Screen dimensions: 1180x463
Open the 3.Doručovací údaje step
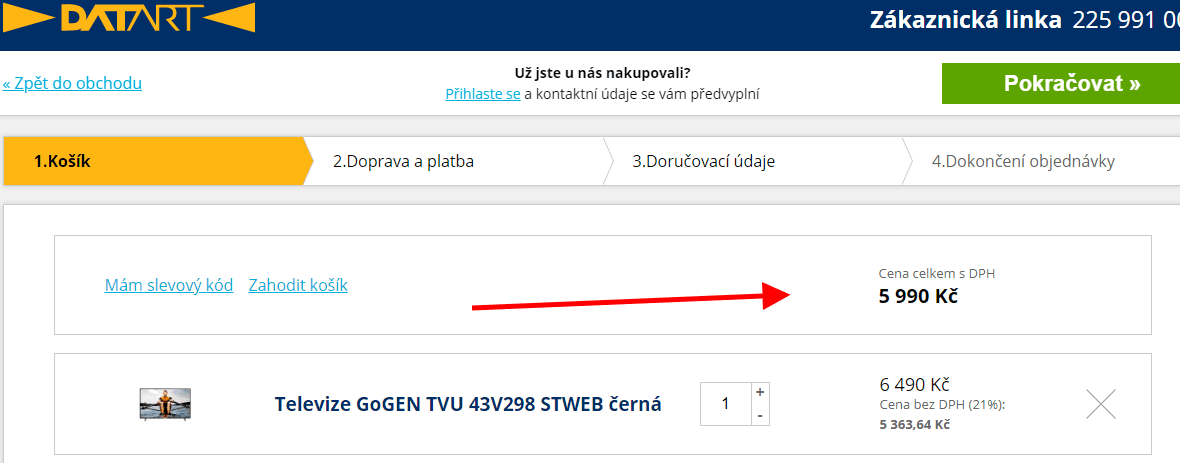click(704, 161)
